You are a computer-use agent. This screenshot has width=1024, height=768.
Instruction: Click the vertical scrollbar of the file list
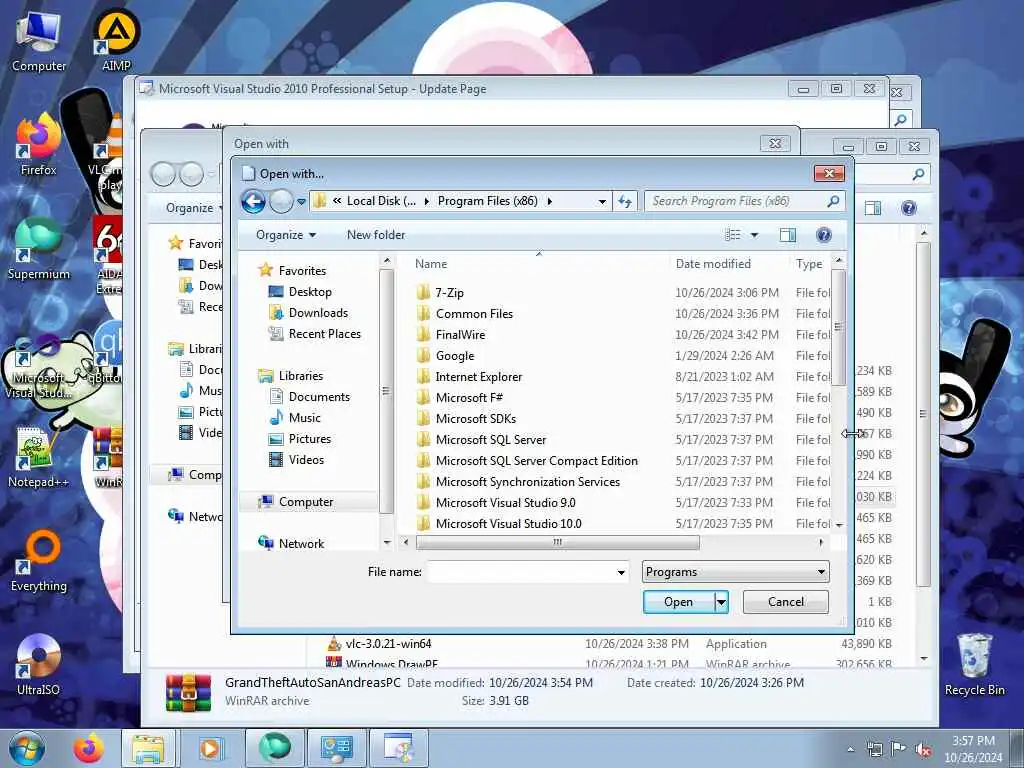pyautogui.click(x=839, y=327)
